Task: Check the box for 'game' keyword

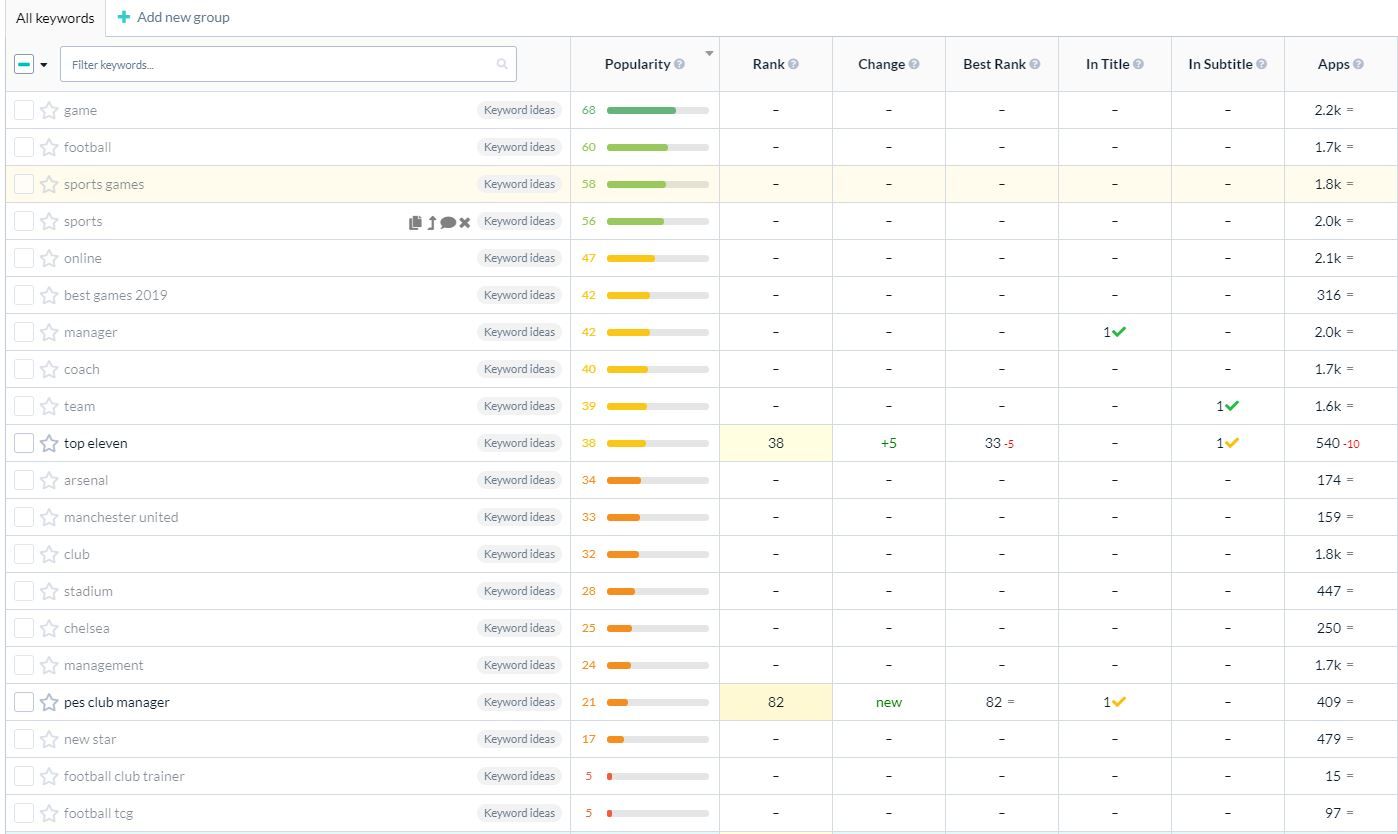Action: (24, 110)
